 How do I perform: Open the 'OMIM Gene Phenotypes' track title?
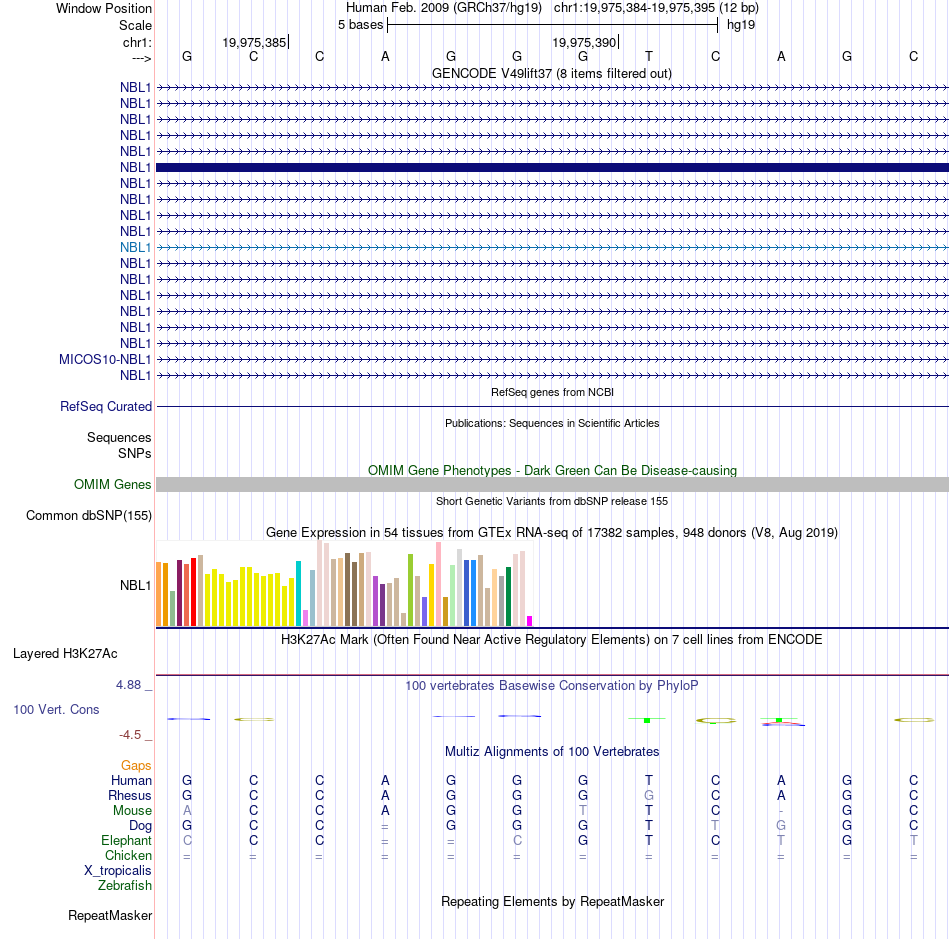point(552,470)
